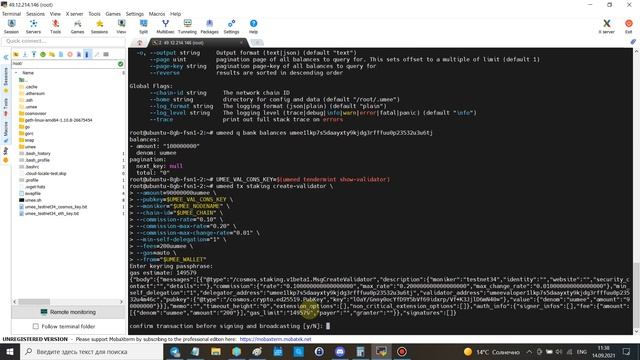This screenshot has height=360, width=640.
Task: Open the Tunneling toolbar icon
Action: tap(187, 27)
